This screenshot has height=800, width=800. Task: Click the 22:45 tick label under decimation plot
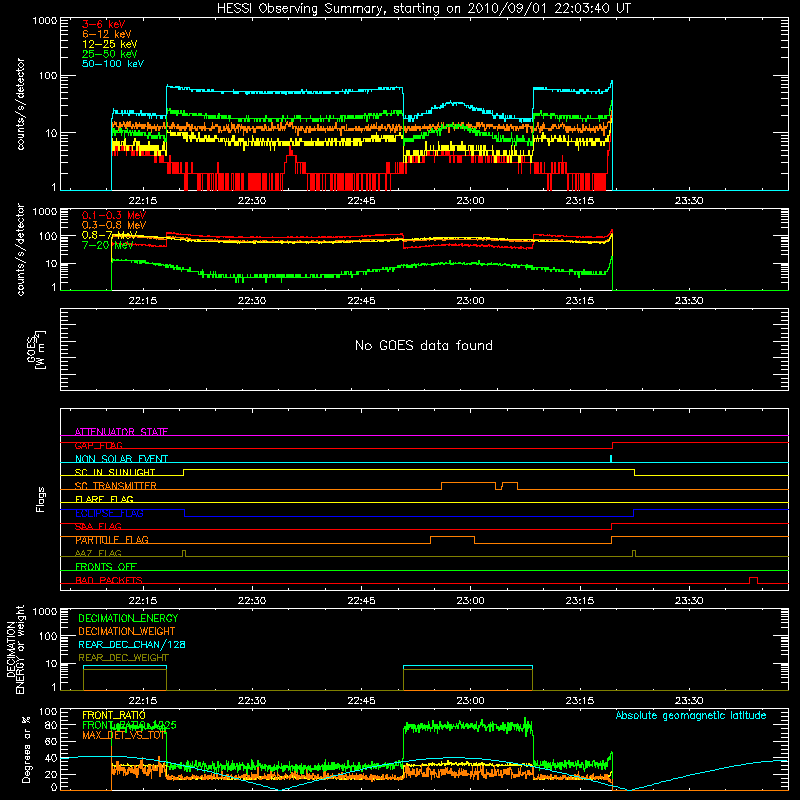[x=361, y=701]
